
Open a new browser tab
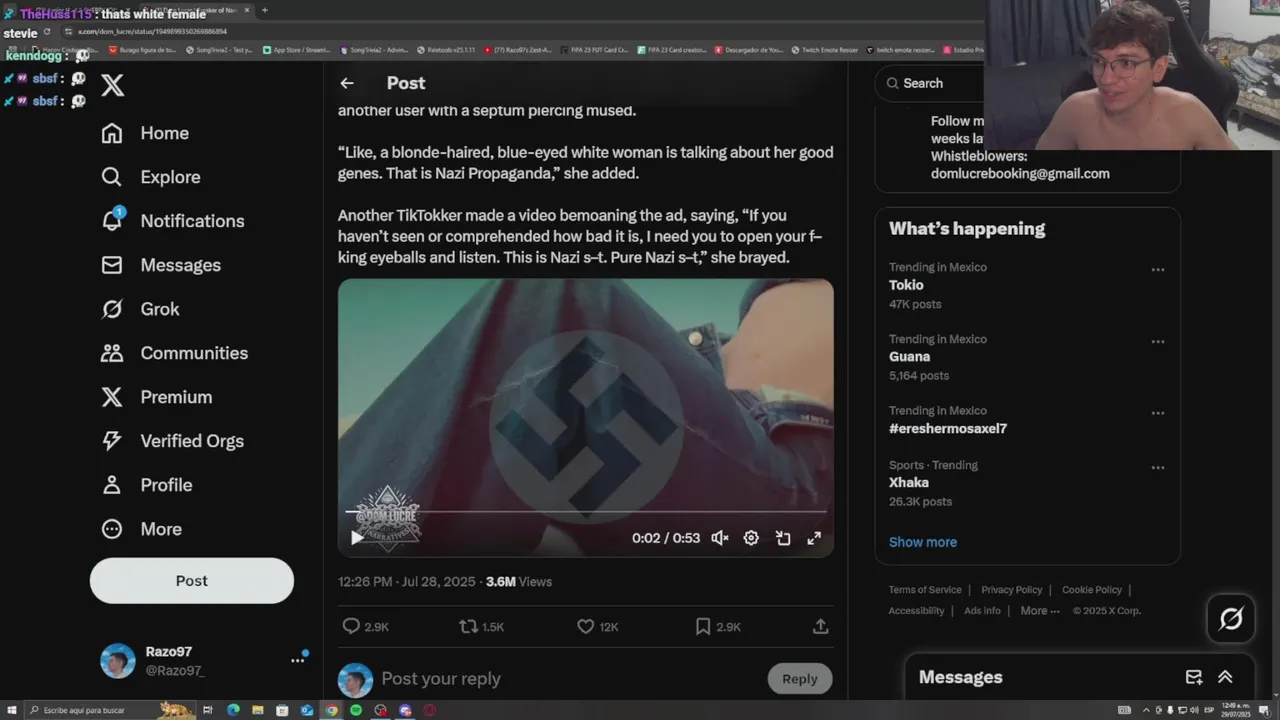[x=264, y=10]
